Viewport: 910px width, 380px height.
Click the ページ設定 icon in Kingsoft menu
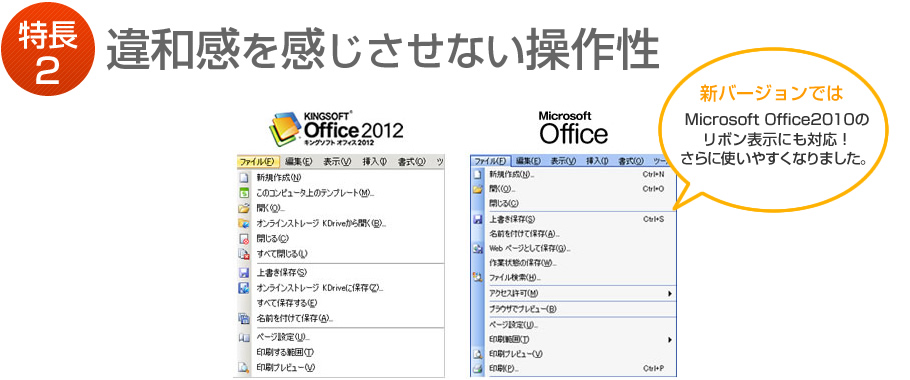pyautogui.click(x=244, y=337)
